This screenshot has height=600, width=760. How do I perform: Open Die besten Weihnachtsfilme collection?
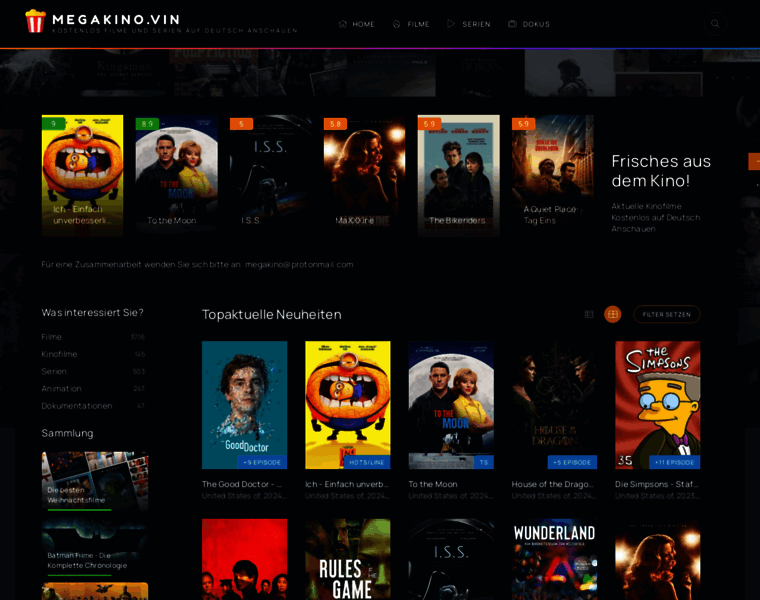coord(95,481)
